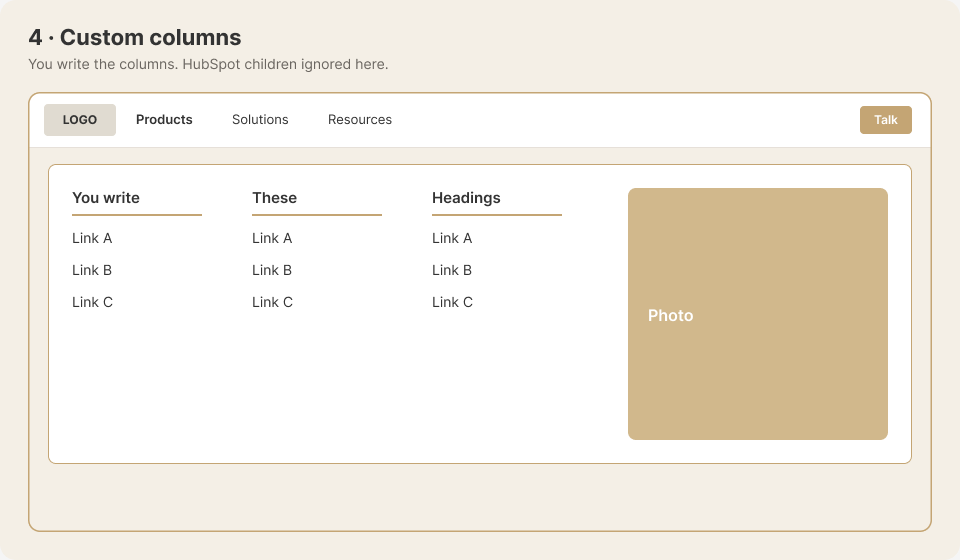Click the 'These' column heading
Screen dimensions: 960x560
[x=274, y=198]
